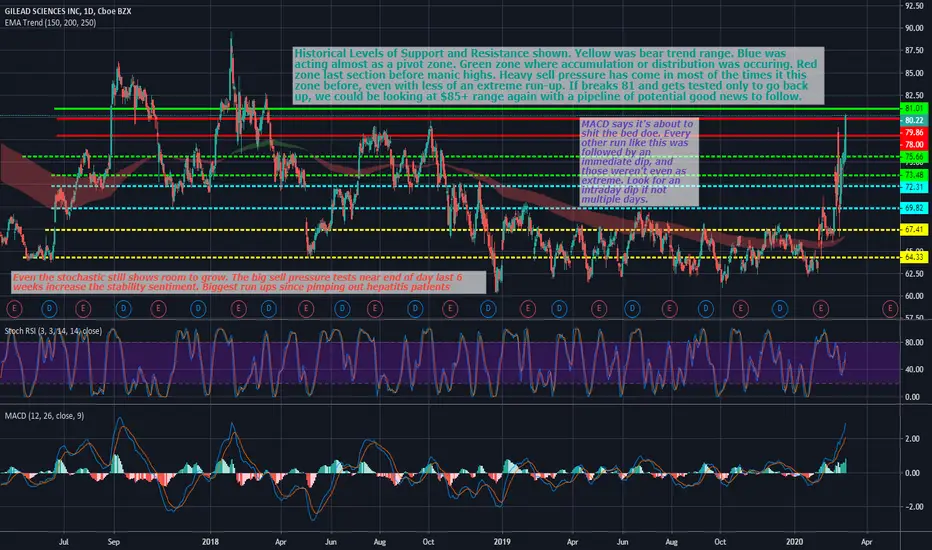The height and width of the screenshot is (550, 932).
Task: Click the Stoch RSI indicator legend
Action: pyautogui.click(x=53, y=331)
